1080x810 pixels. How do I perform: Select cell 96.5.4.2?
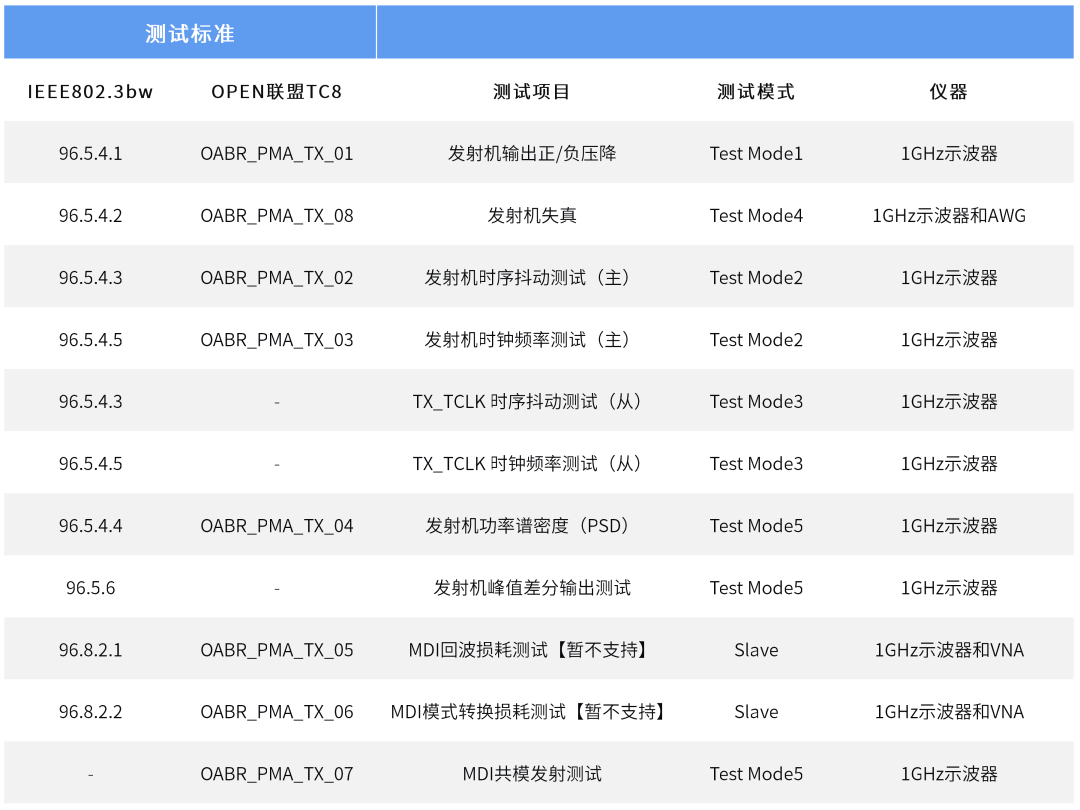(x=90, y=216)
